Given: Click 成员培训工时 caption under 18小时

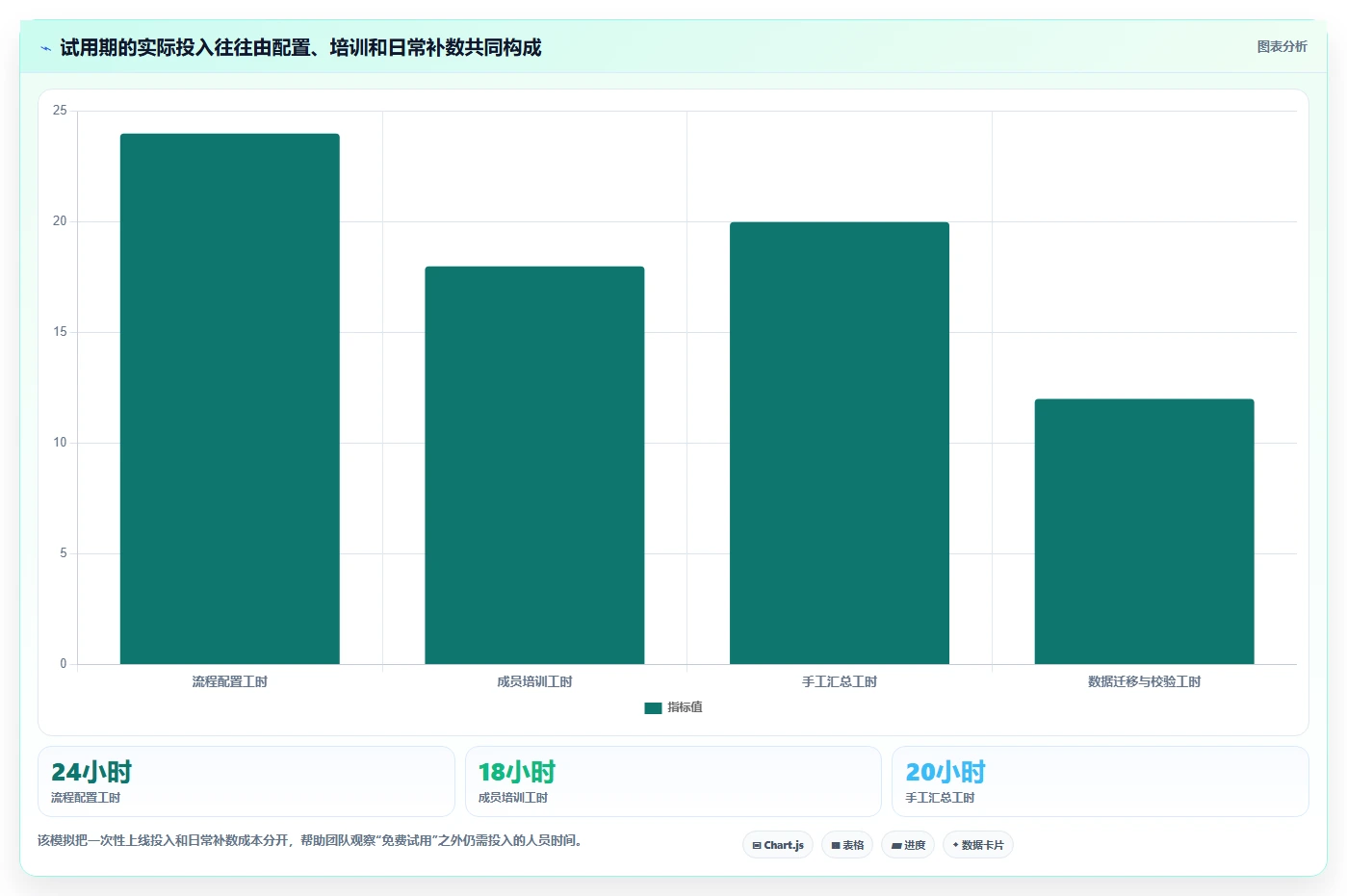Looking at the screenshot, I should coord(513,798).
